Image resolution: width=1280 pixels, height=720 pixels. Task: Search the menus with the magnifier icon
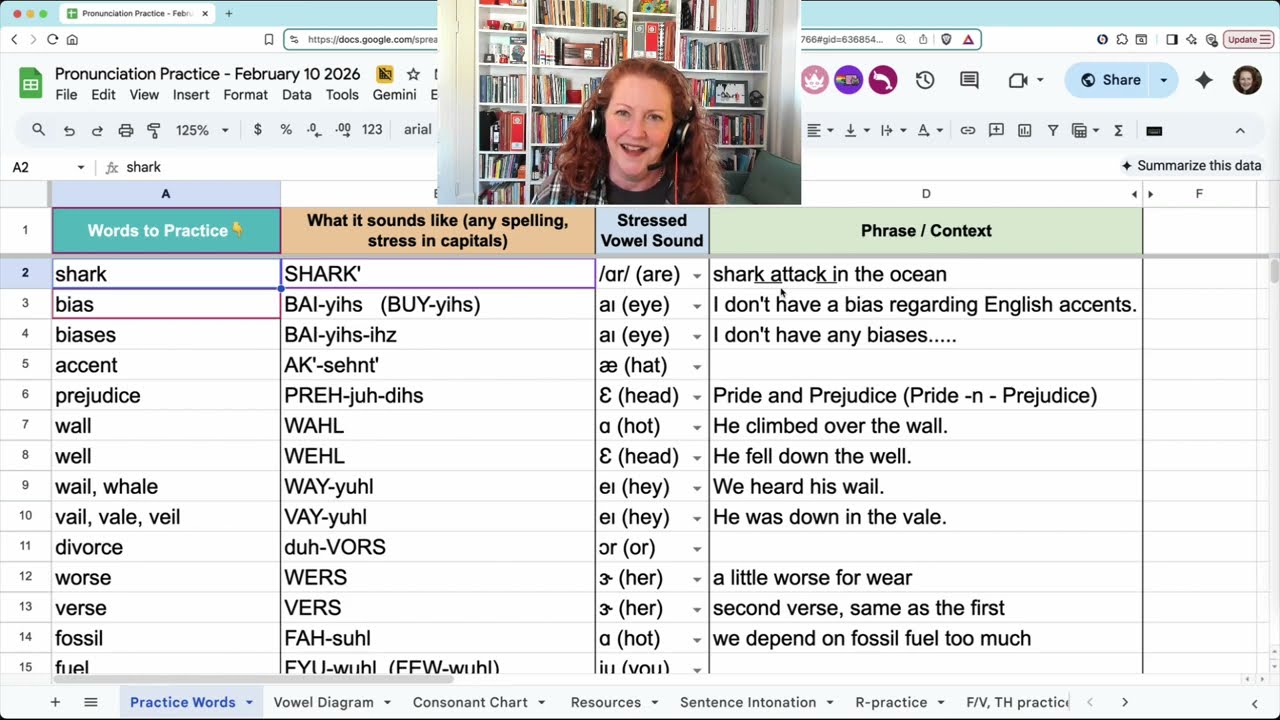coord(38,130)
